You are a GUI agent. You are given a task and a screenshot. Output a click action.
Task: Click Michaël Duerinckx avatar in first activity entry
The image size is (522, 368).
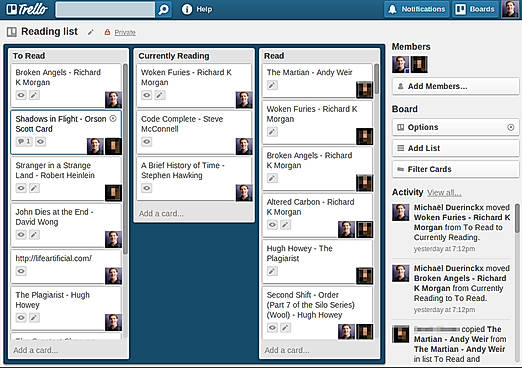pos(400,212)
